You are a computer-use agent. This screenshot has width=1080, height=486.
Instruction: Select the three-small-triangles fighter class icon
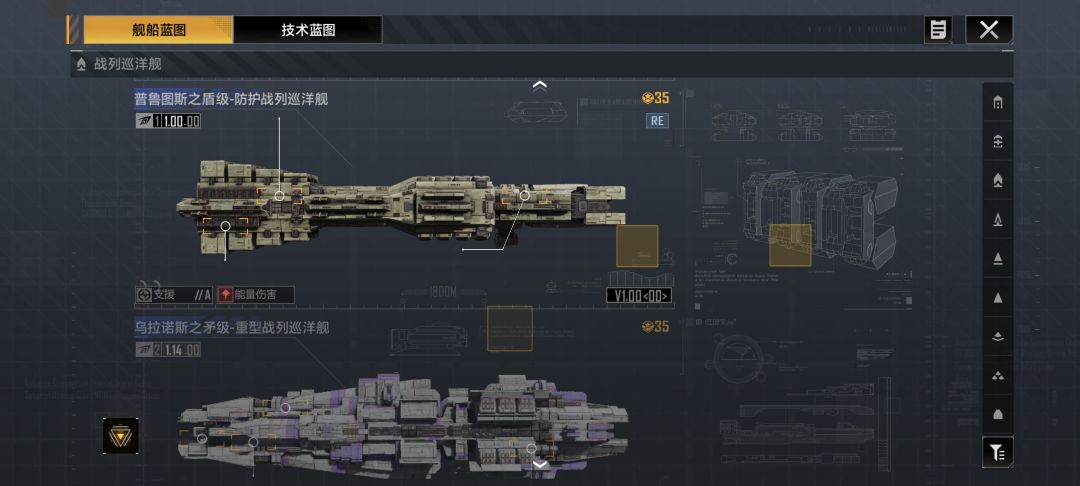pos(997,376)
